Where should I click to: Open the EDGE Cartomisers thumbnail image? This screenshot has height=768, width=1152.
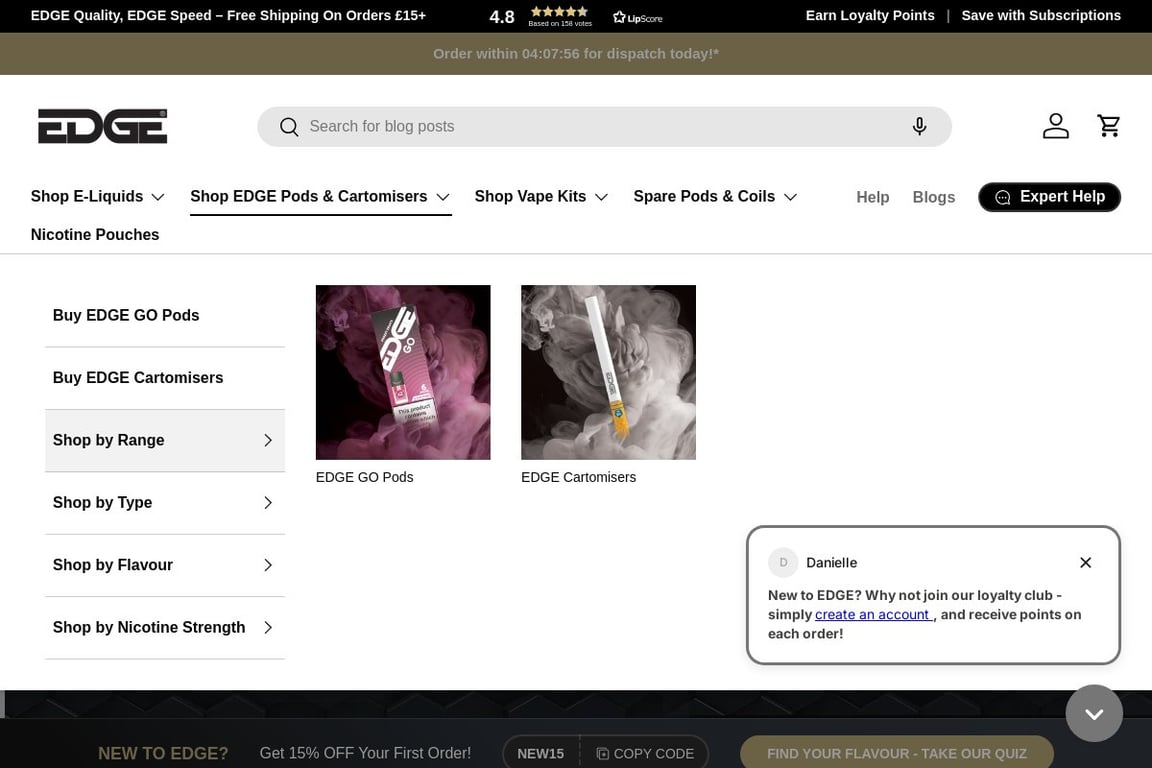pos(608,373)
